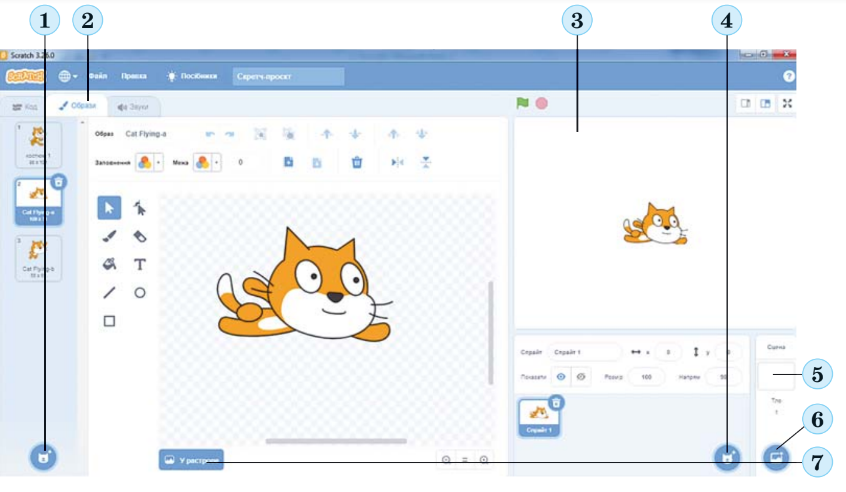This screenshot has height=492, width=846.
Task: Open help via question mark icon
Action: (x=788, y=76)
